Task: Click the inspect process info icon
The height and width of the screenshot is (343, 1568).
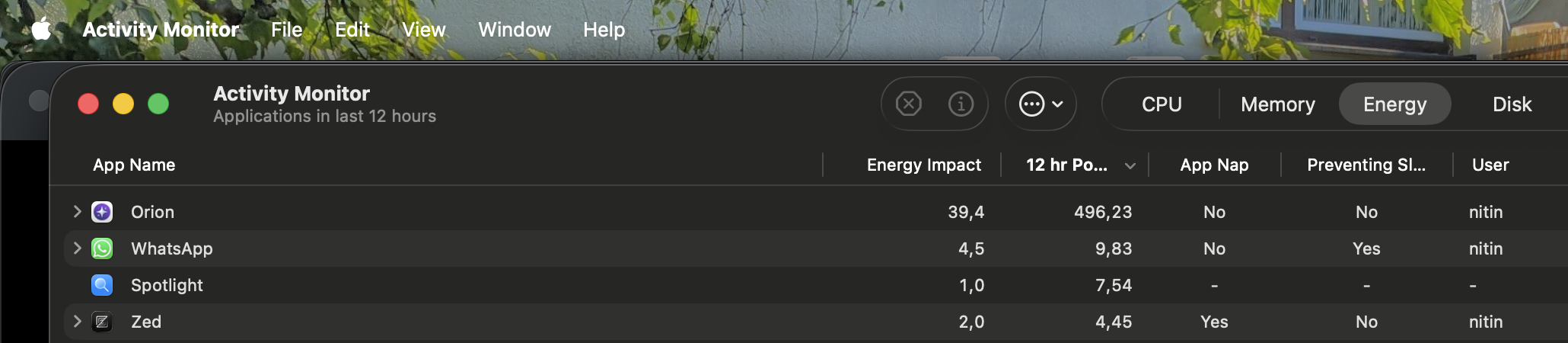Action: point(961,104)
